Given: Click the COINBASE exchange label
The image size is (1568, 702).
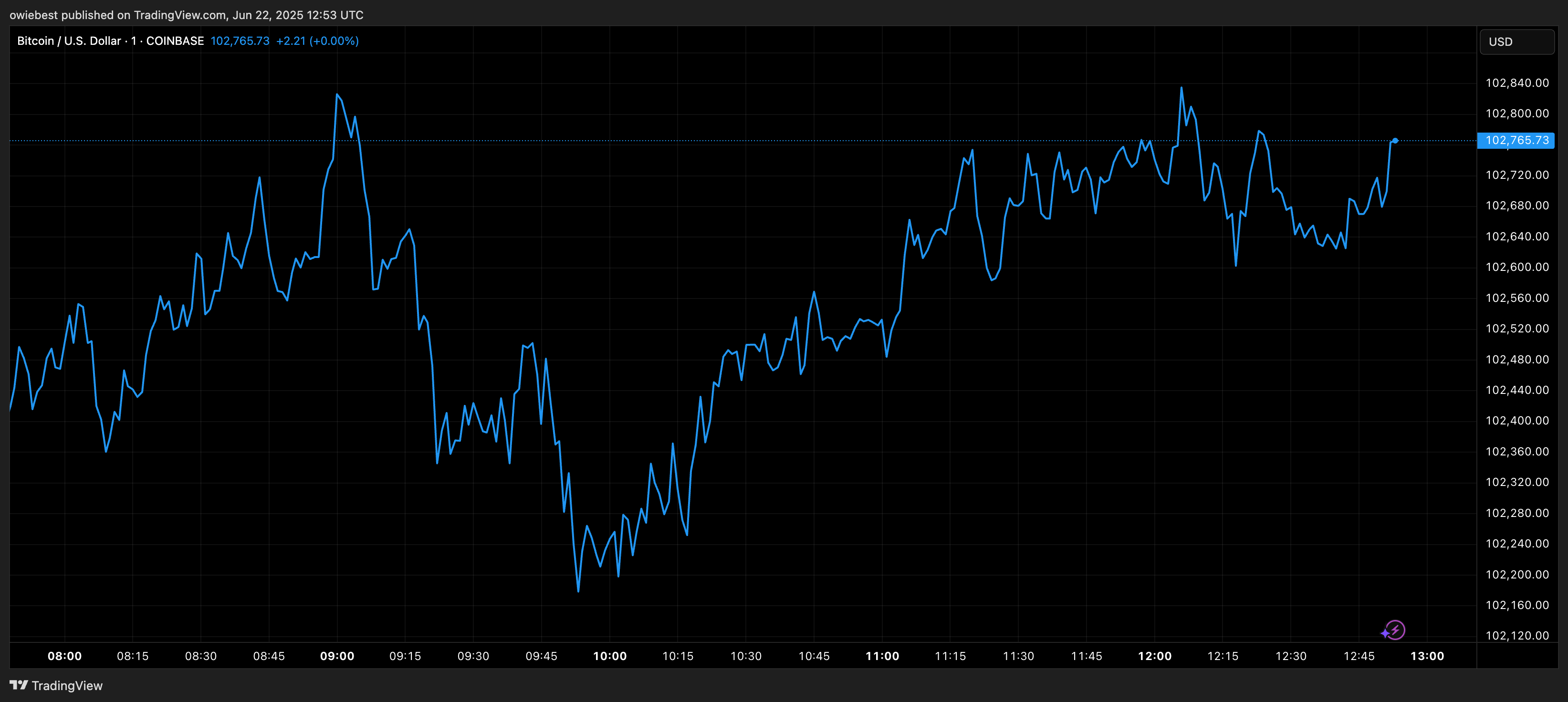Looking at the screenshot, I should coord(175,41).
